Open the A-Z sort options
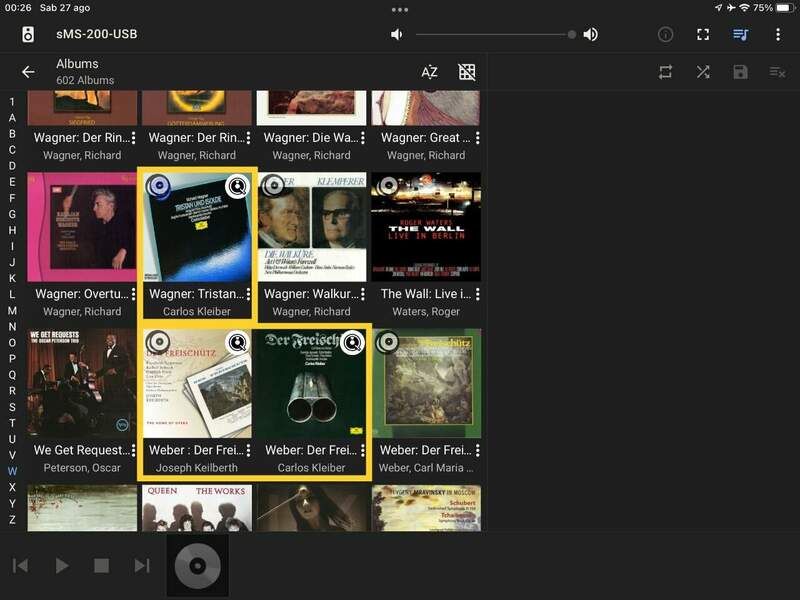This screenshot has width=800, height=600. pos(429,72)
